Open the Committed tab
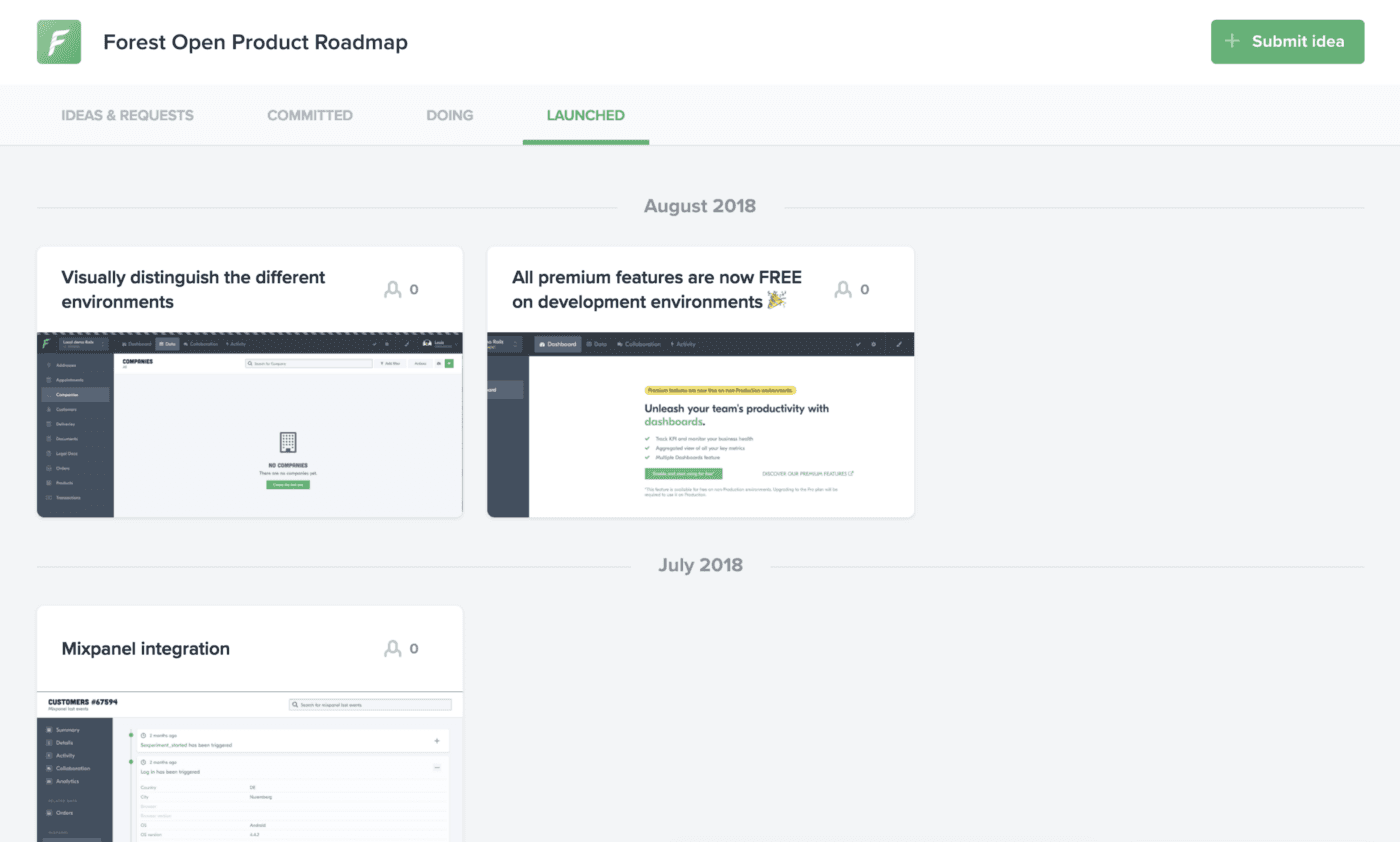Screen dimensions: 1400x842 tap(310, 115)
